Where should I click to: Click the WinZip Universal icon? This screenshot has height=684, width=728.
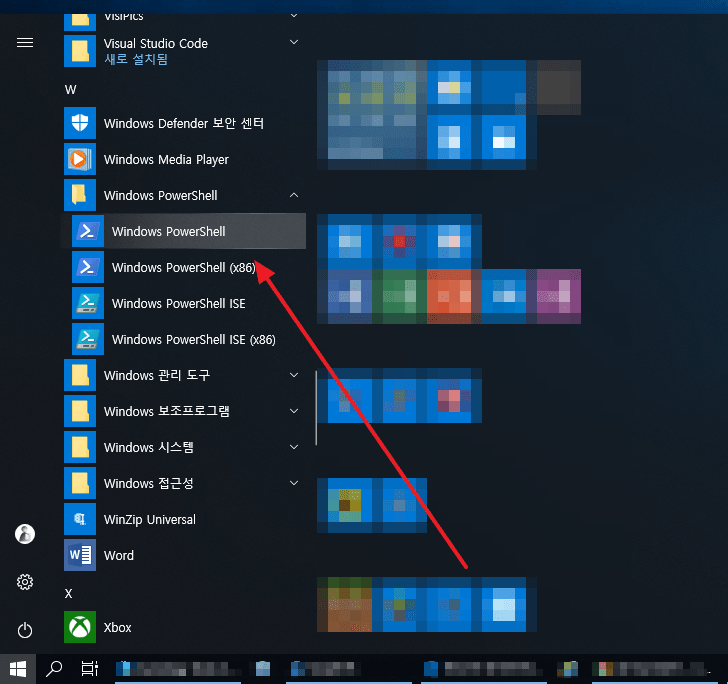pyautogui.click(x=80, y=519)
